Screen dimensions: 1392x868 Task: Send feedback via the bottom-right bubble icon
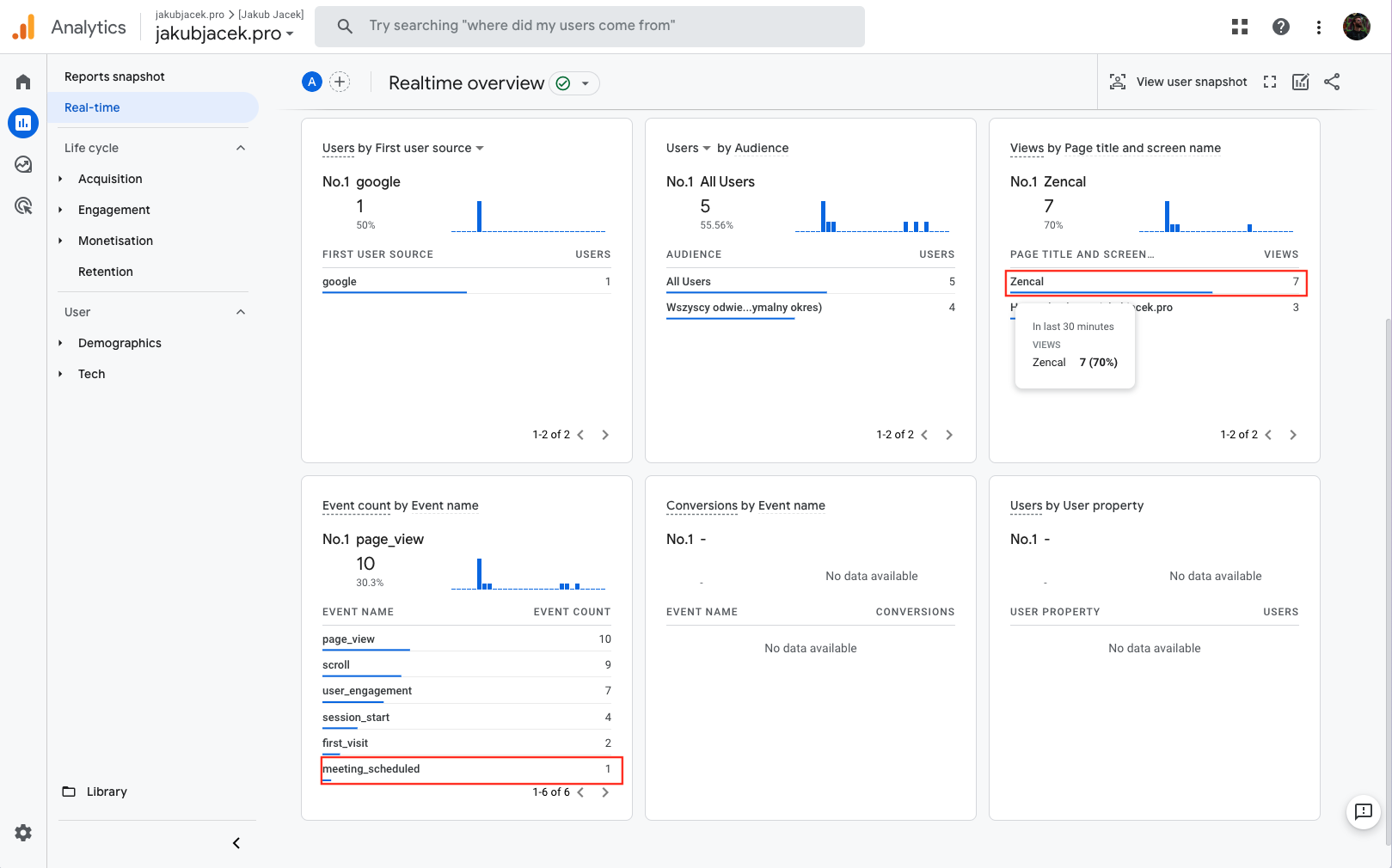[x=1363, y=812]
